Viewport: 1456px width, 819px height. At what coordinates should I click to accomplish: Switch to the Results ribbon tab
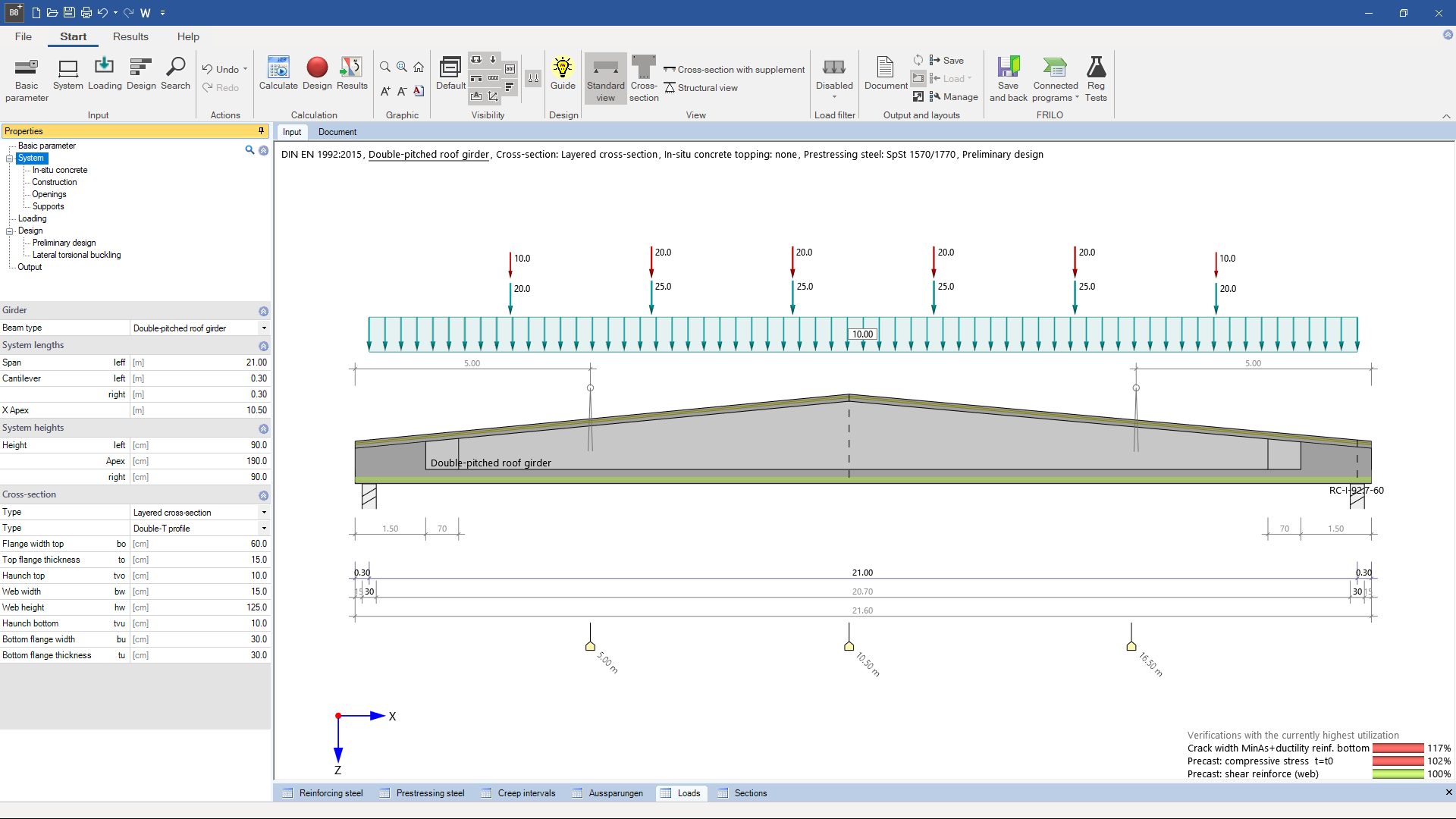(x=130, y=36)
